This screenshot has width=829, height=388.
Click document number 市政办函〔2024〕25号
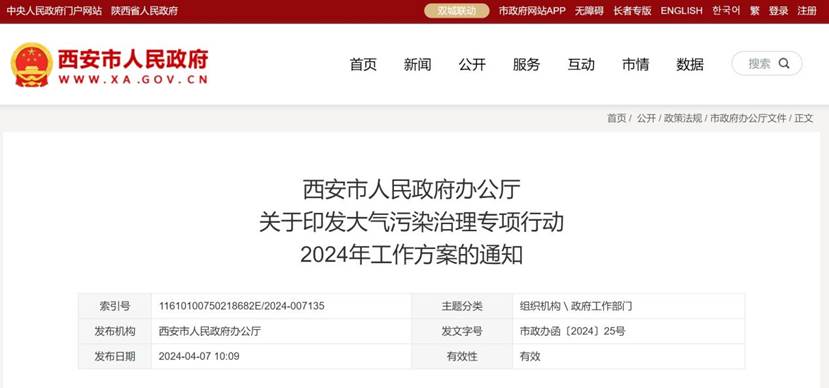pos(572,331)
